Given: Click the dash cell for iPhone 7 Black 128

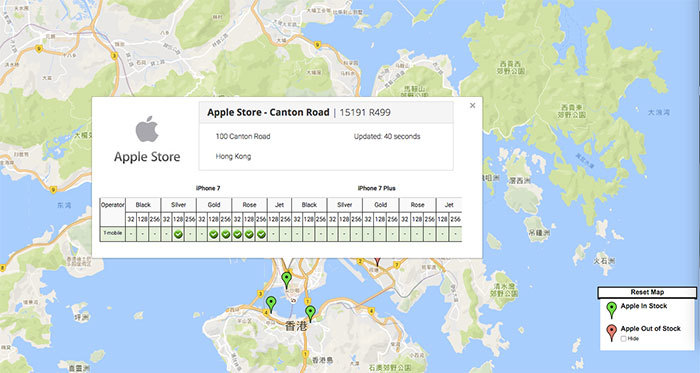Looking at the screenshot, I should coord(143,234).
